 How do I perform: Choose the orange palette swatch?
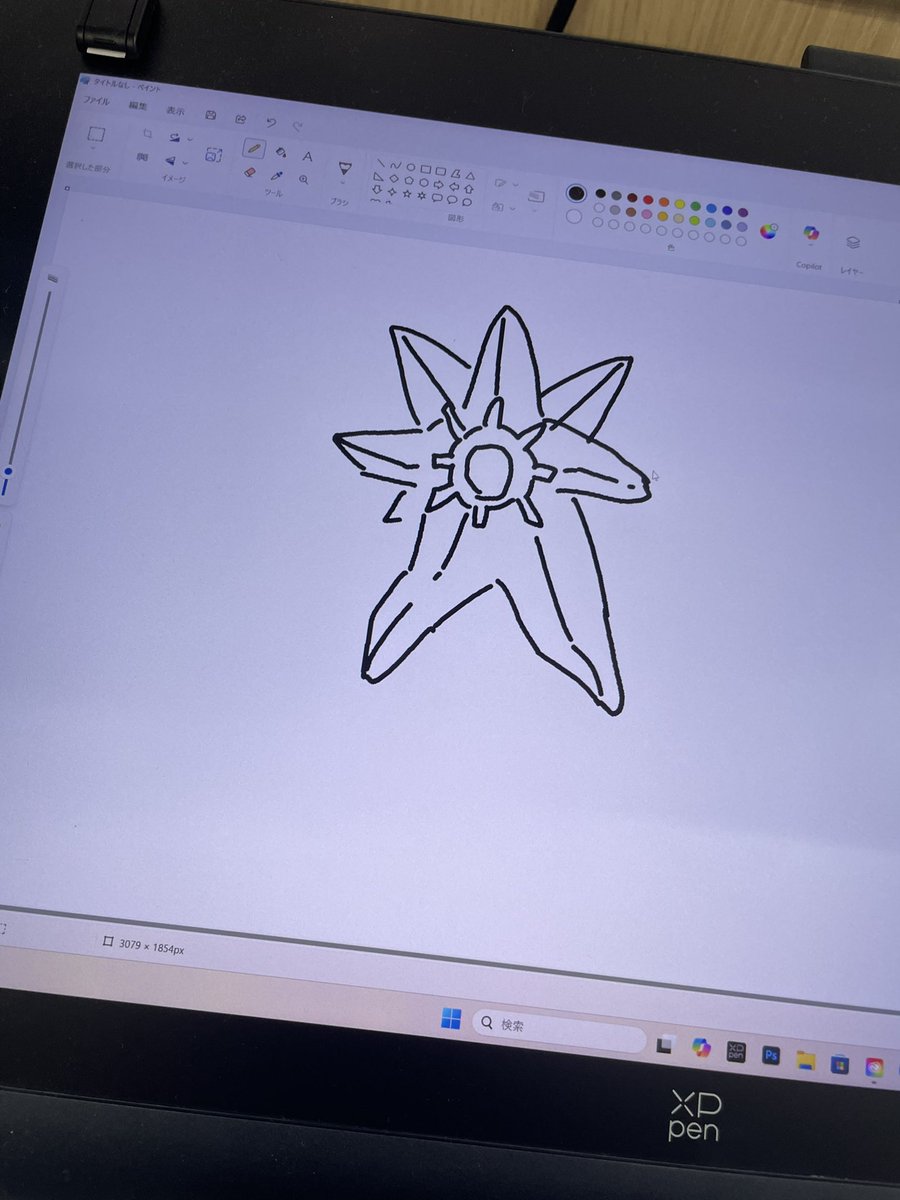[664, 202]
